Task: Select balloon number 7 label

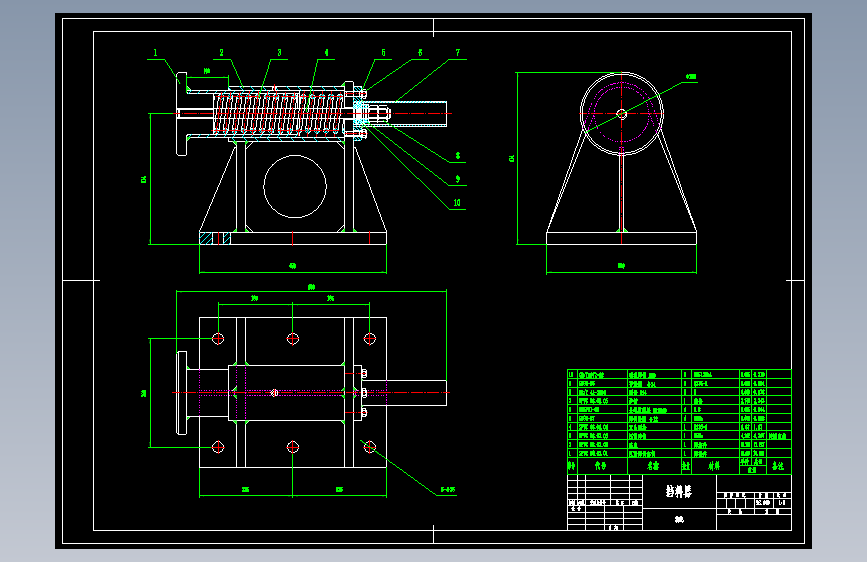Action: [x=458, y=53]
